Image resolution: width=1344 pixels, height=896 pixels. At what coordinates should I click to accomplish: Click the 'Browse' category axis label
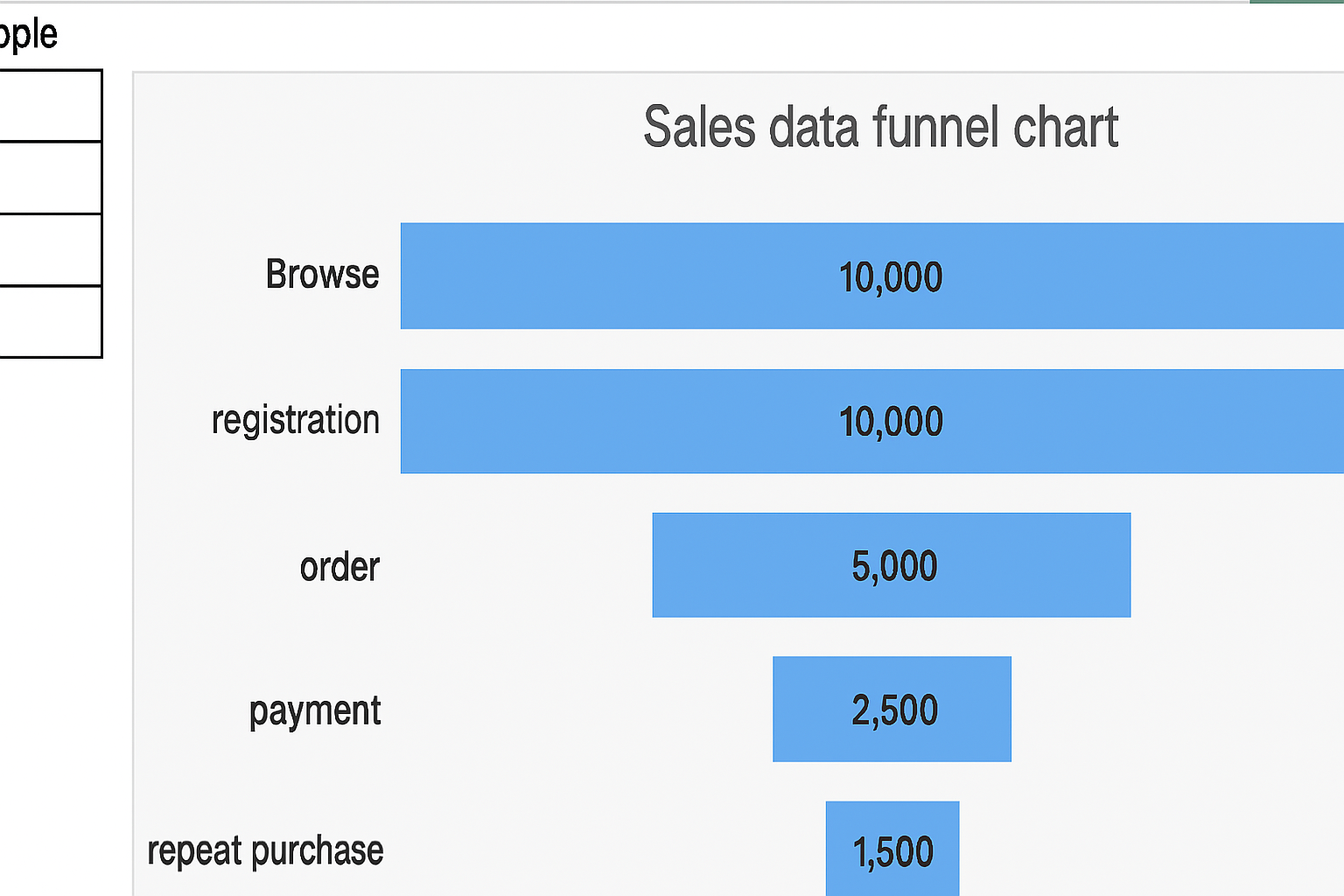[x=322, y=275]
